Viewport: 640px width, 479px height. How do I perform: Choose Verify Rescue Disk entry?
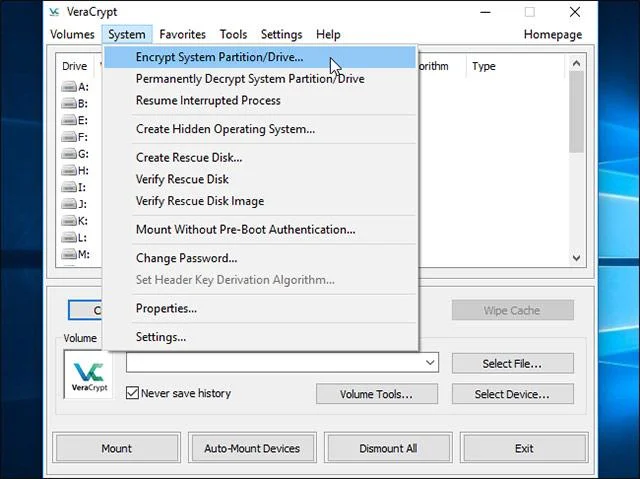coord(260,179)
